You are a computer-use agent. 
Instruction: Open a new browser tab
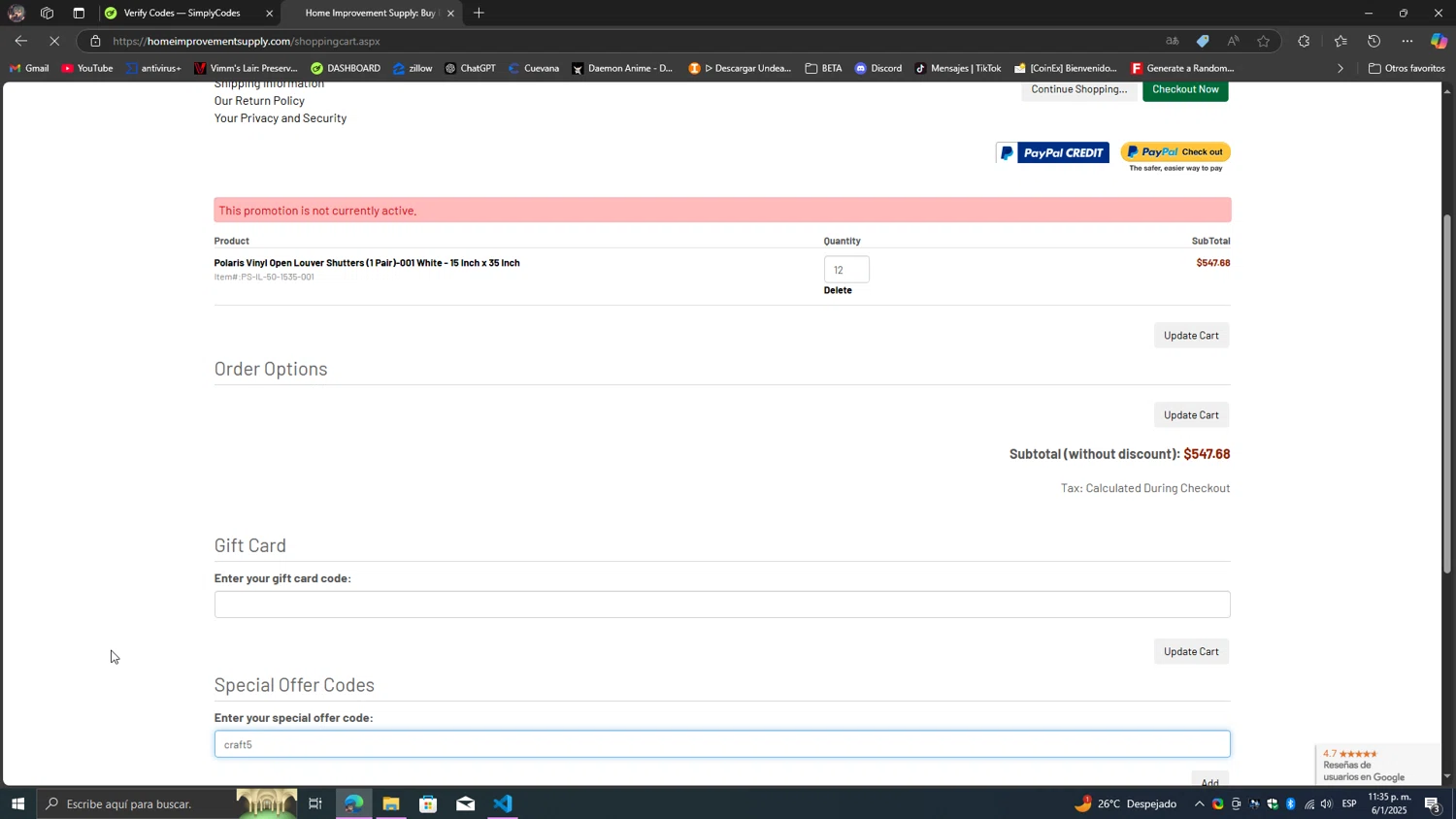click(479, 14)
